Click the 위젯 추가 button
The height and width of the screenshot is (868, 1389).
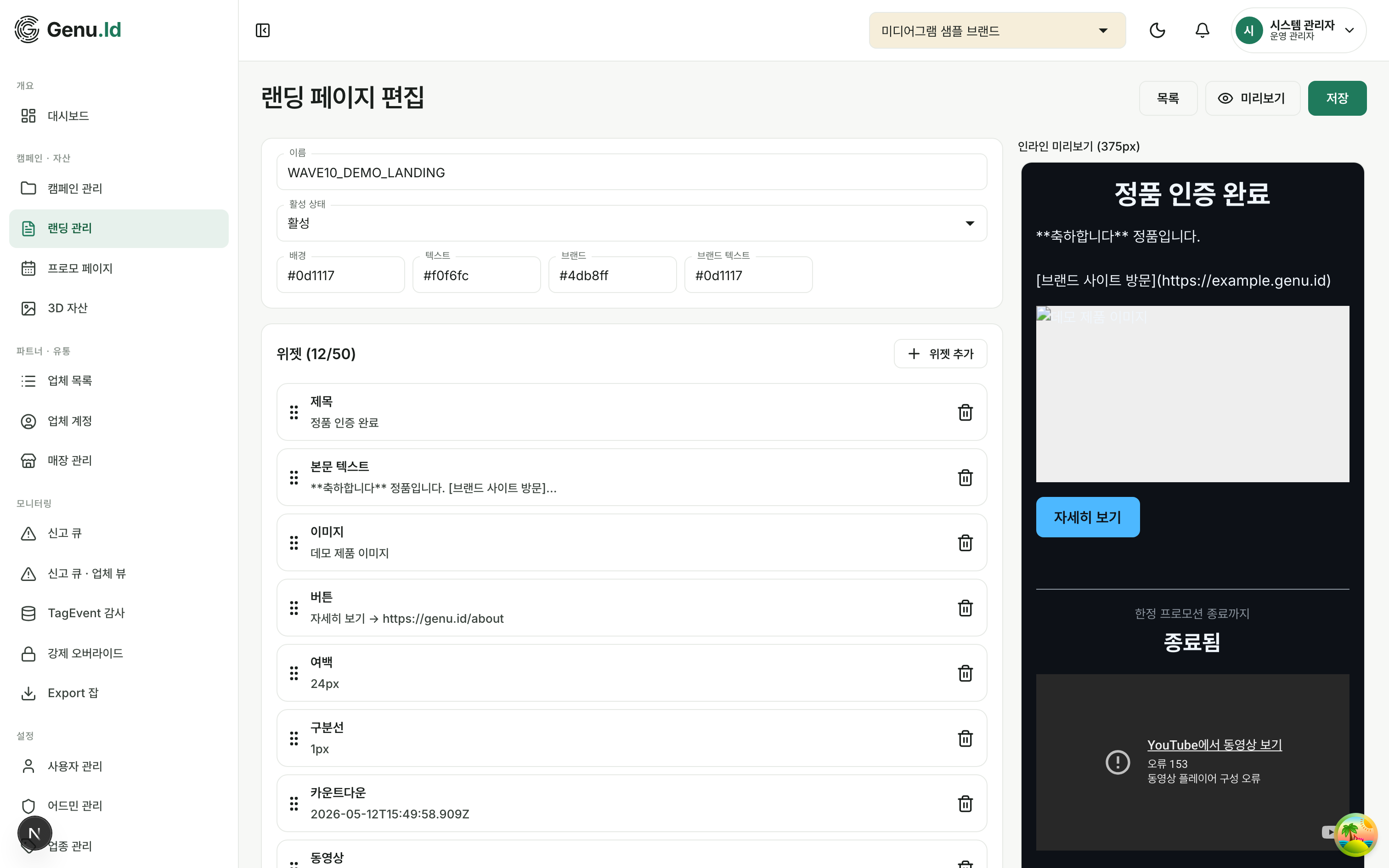(940, 354)
